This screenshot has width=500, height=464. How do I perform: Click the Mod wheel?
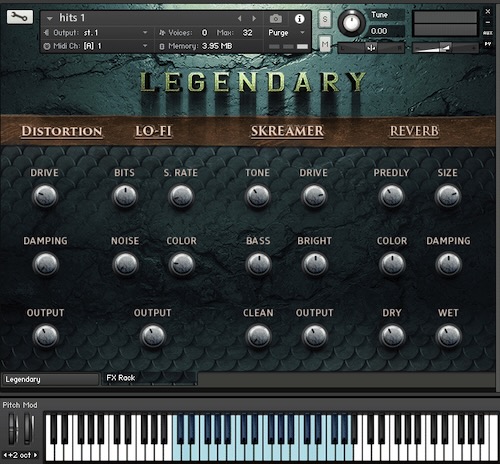tap(28, 428)
